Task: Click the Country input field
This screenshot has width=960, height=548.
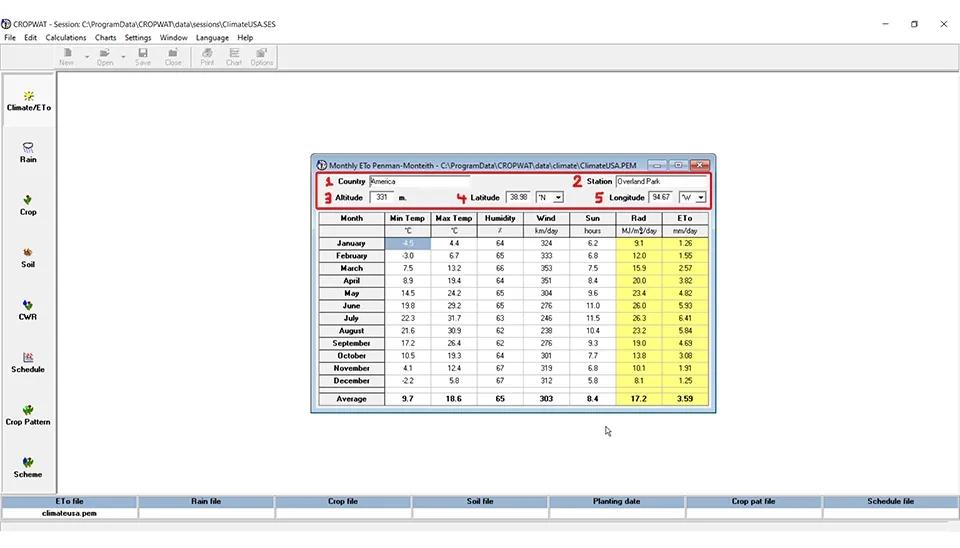Action: (419, 181)
